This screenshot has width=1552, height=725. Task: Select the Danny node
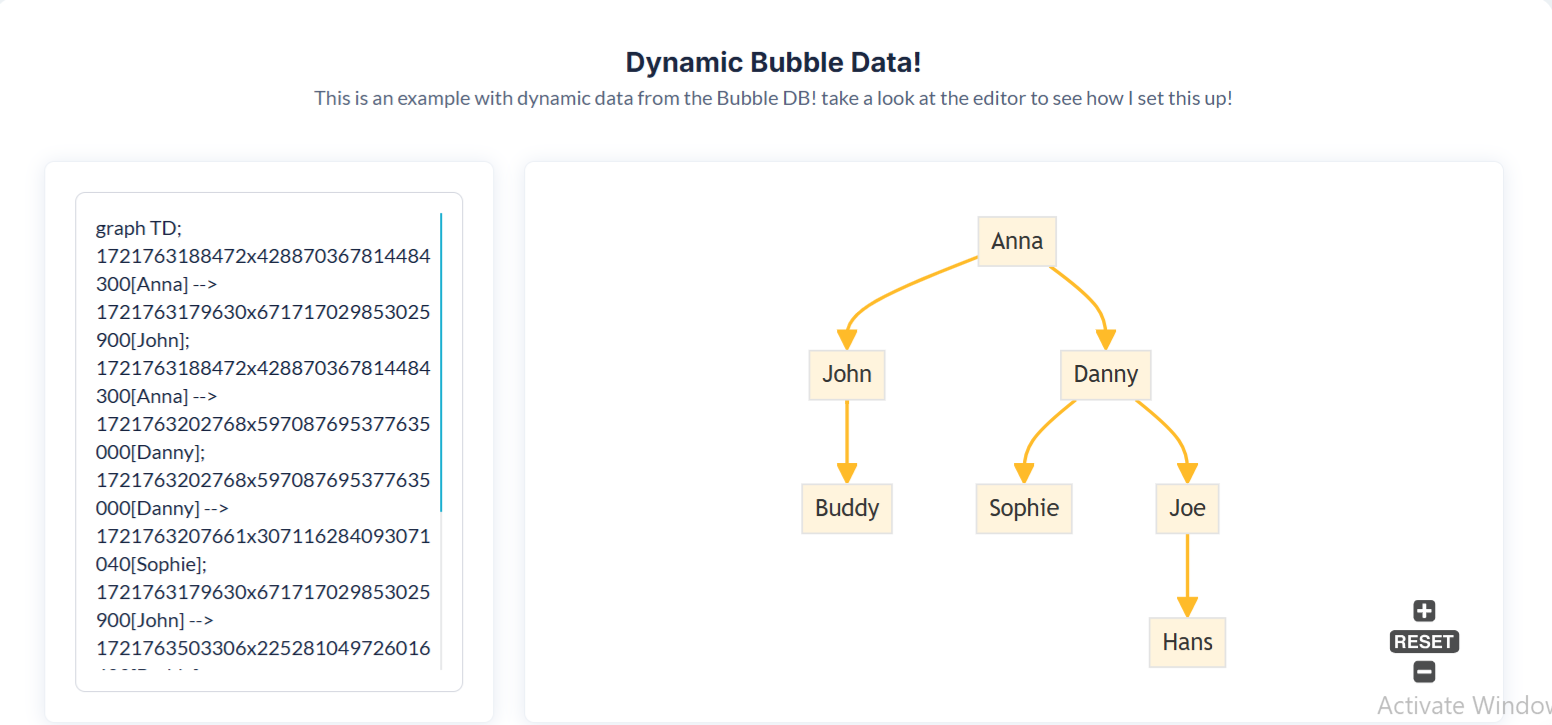[1105, 375]
